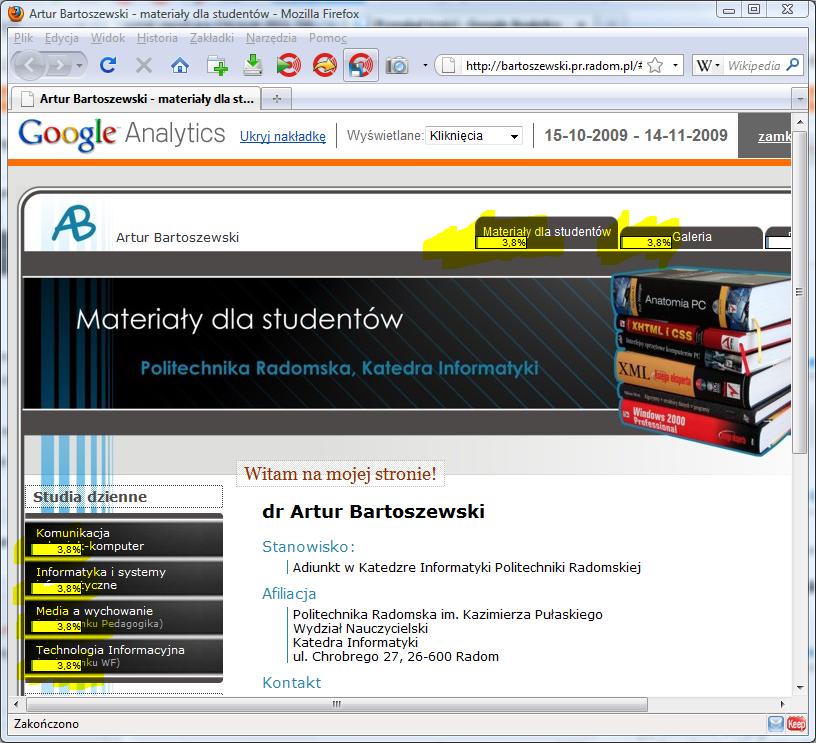
Task: Click the Wikipedia search field
Action: 754,66
